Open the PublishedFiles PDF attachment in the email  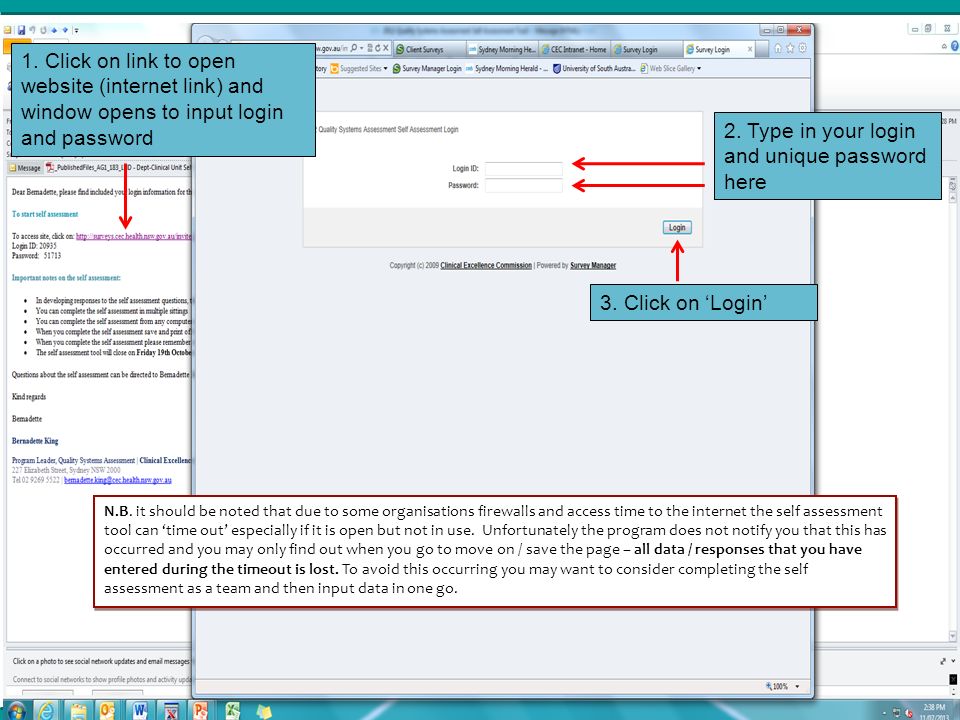[118, 167]
